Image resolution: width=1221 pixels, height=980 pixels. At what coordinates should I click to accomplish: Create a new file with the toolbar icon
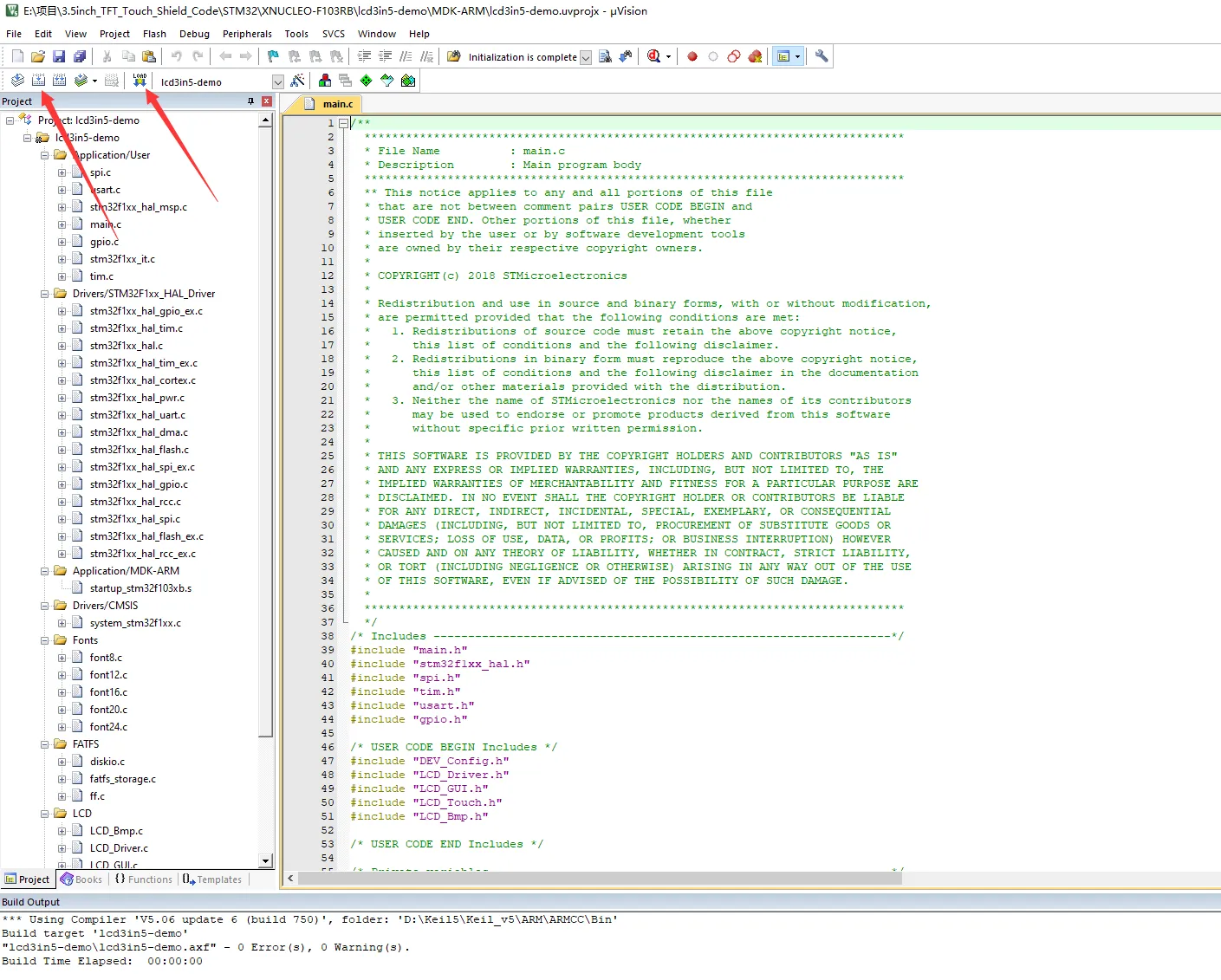[17, 56]
